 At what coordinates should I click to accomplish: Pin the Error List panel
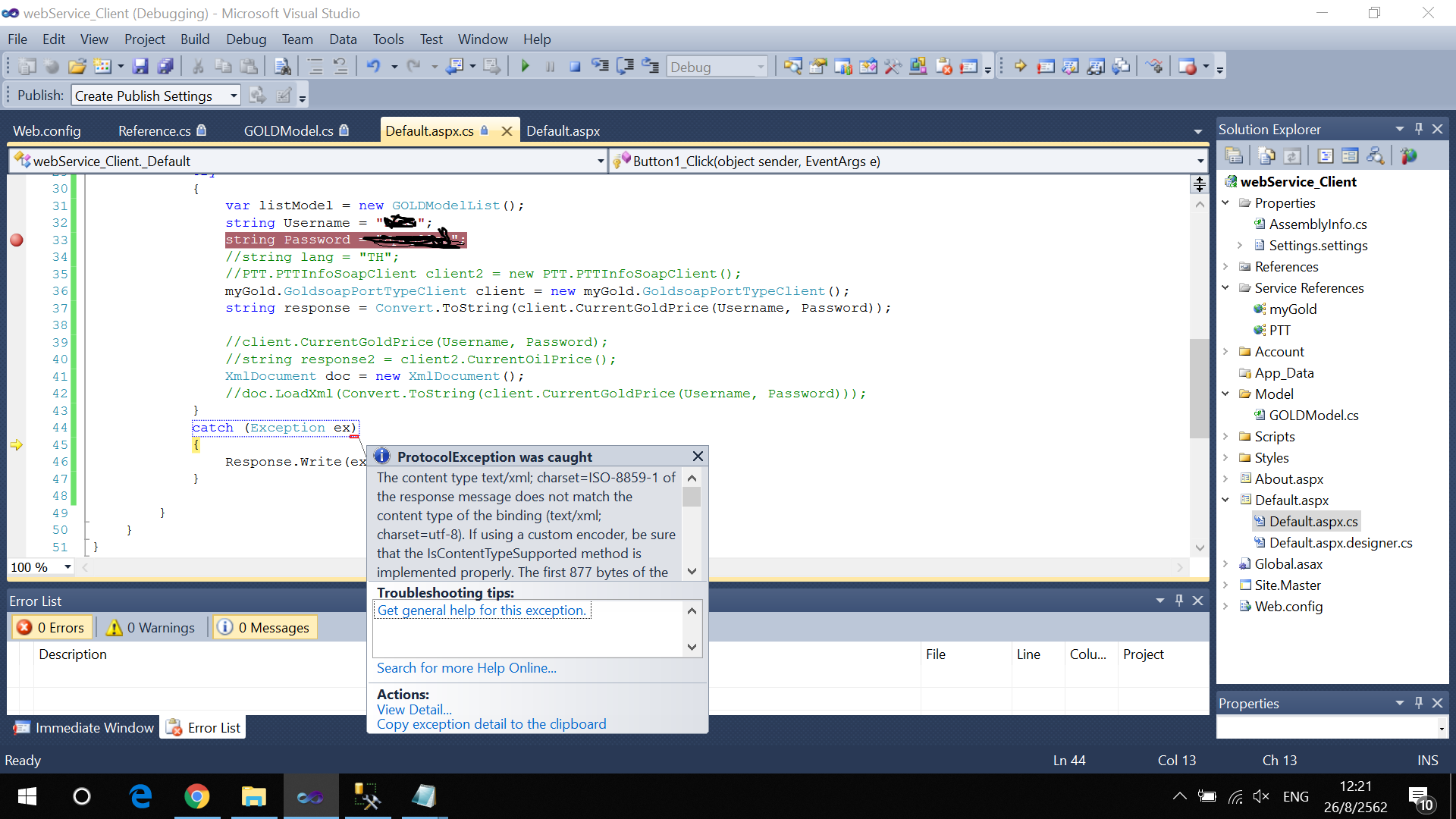coord(1179,600)
